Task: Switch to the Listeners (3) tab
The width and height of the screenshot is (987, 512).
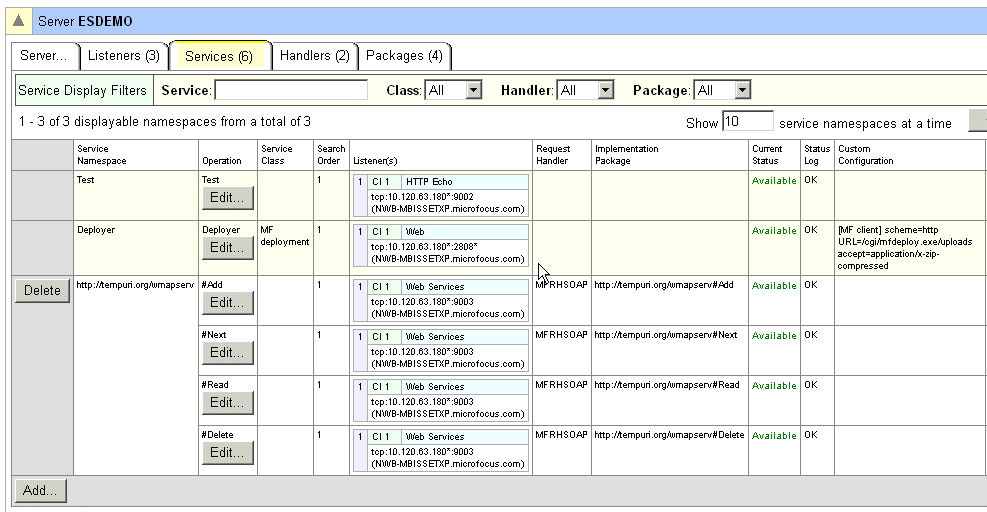Action: point(123,56)
